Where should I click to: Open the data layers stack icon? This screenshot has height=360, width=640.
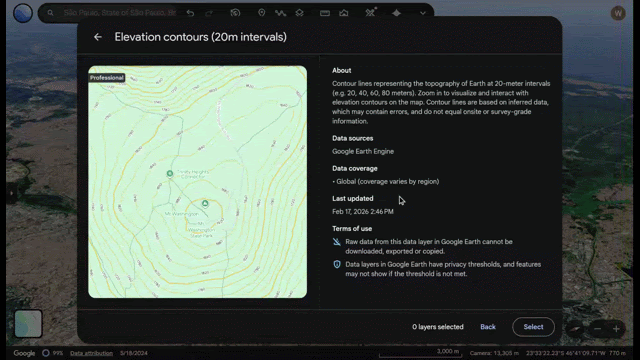tap(299, 13)
